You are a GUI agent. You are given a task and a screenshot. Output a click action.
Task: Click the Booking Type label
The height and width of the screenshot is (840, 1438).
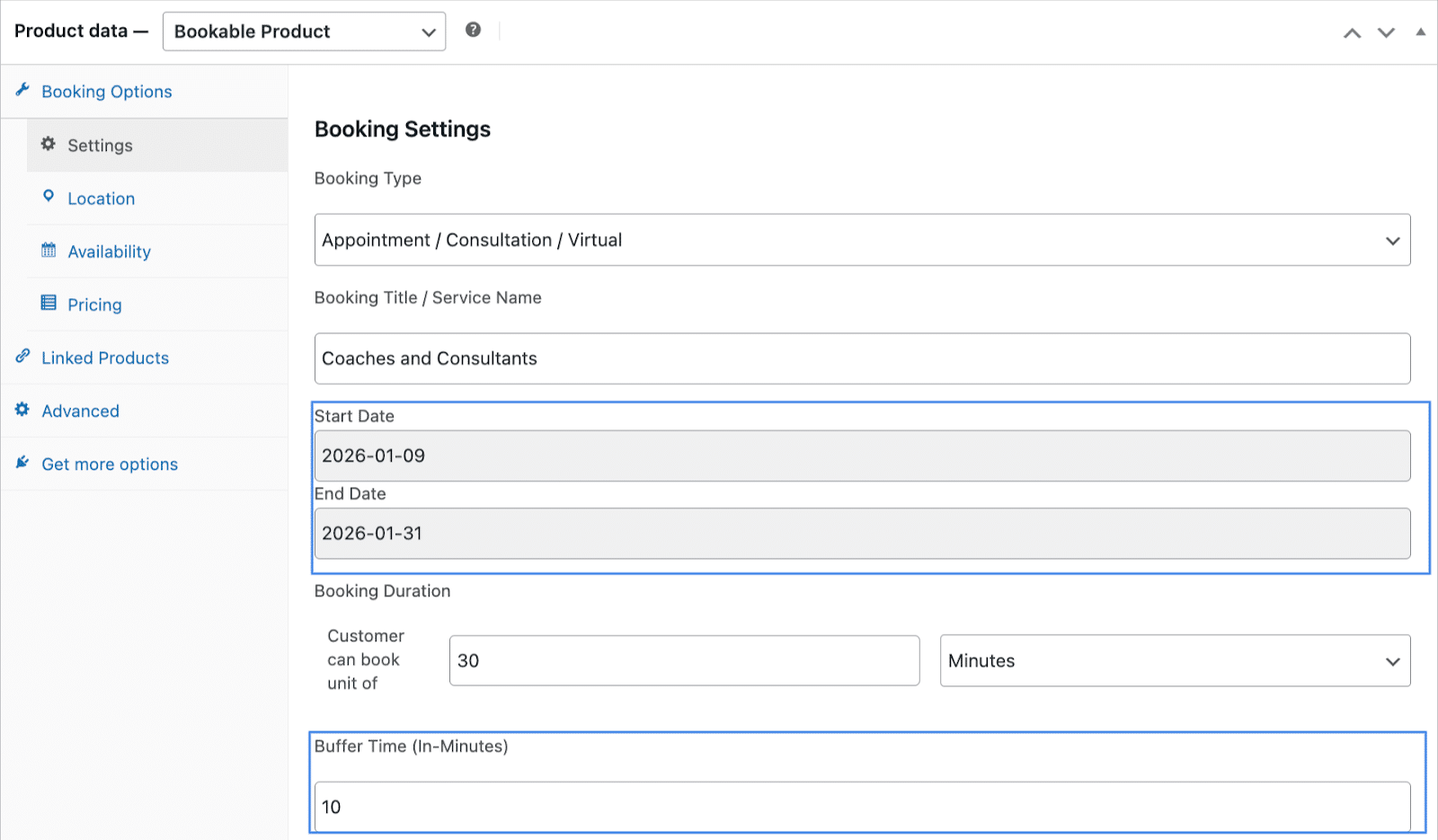[368, 179]
